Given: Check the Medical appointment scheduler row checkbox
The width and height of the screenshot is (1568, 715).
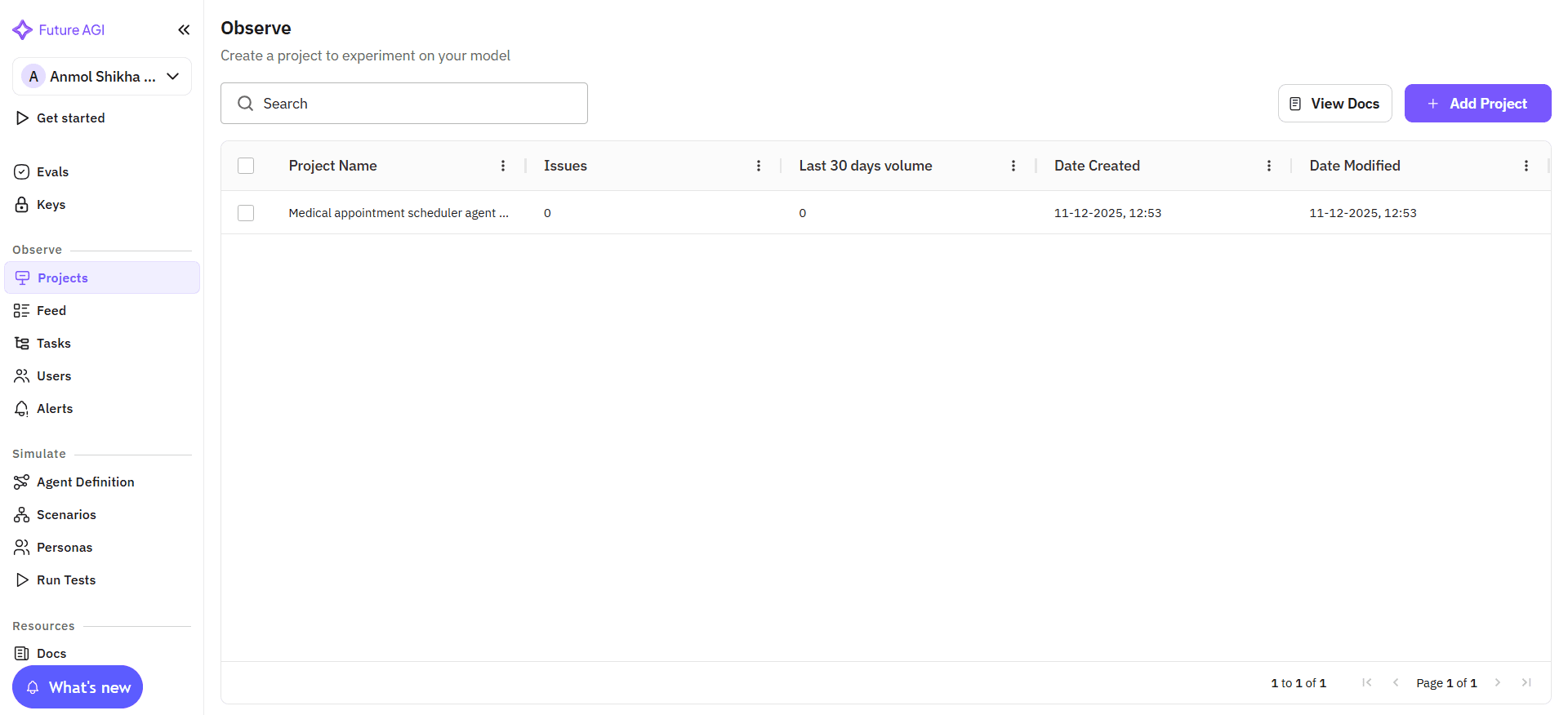Looking at the screenshot, I should click(246, 213).
